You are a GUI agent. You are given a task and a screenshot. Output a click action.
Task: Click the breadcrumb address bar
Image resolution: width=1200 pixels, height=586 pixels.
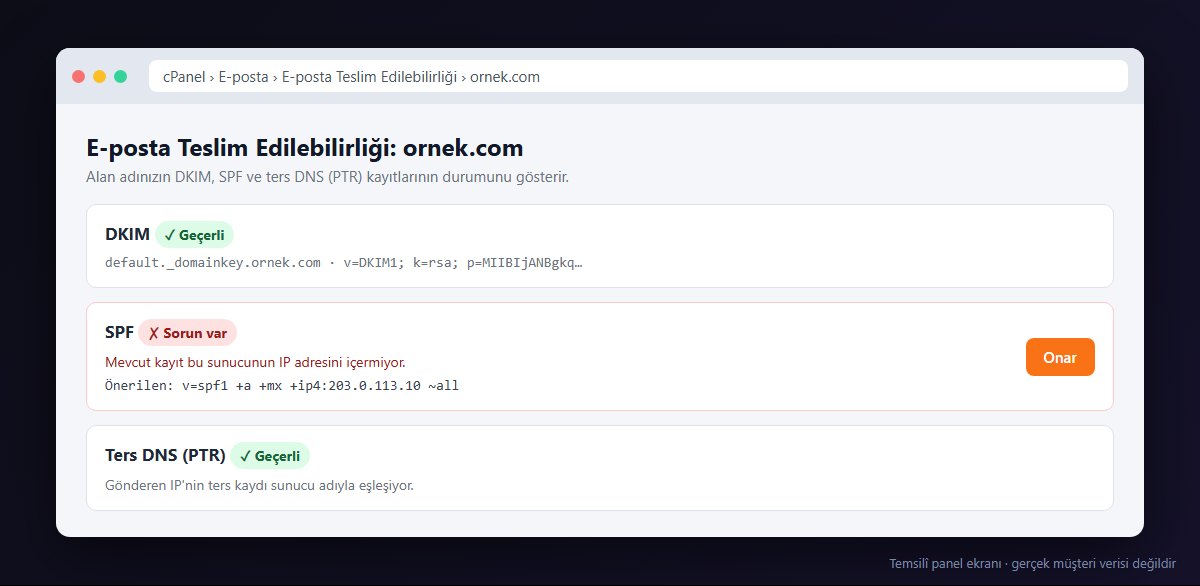638,76
